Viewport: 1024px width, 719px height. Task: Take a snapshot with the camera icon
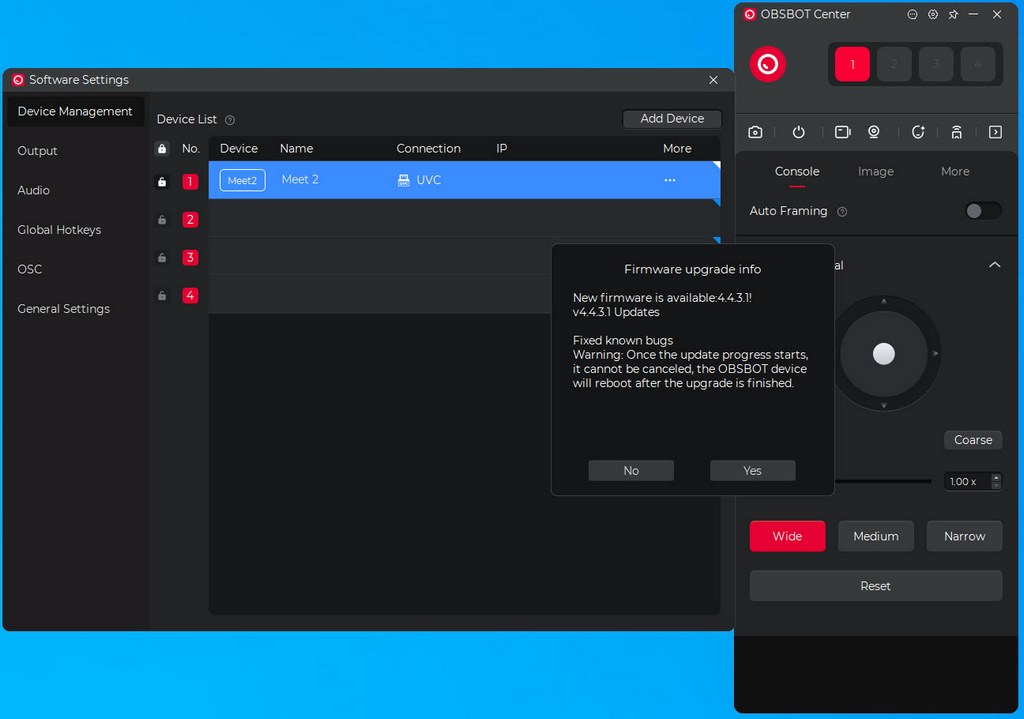755,133
